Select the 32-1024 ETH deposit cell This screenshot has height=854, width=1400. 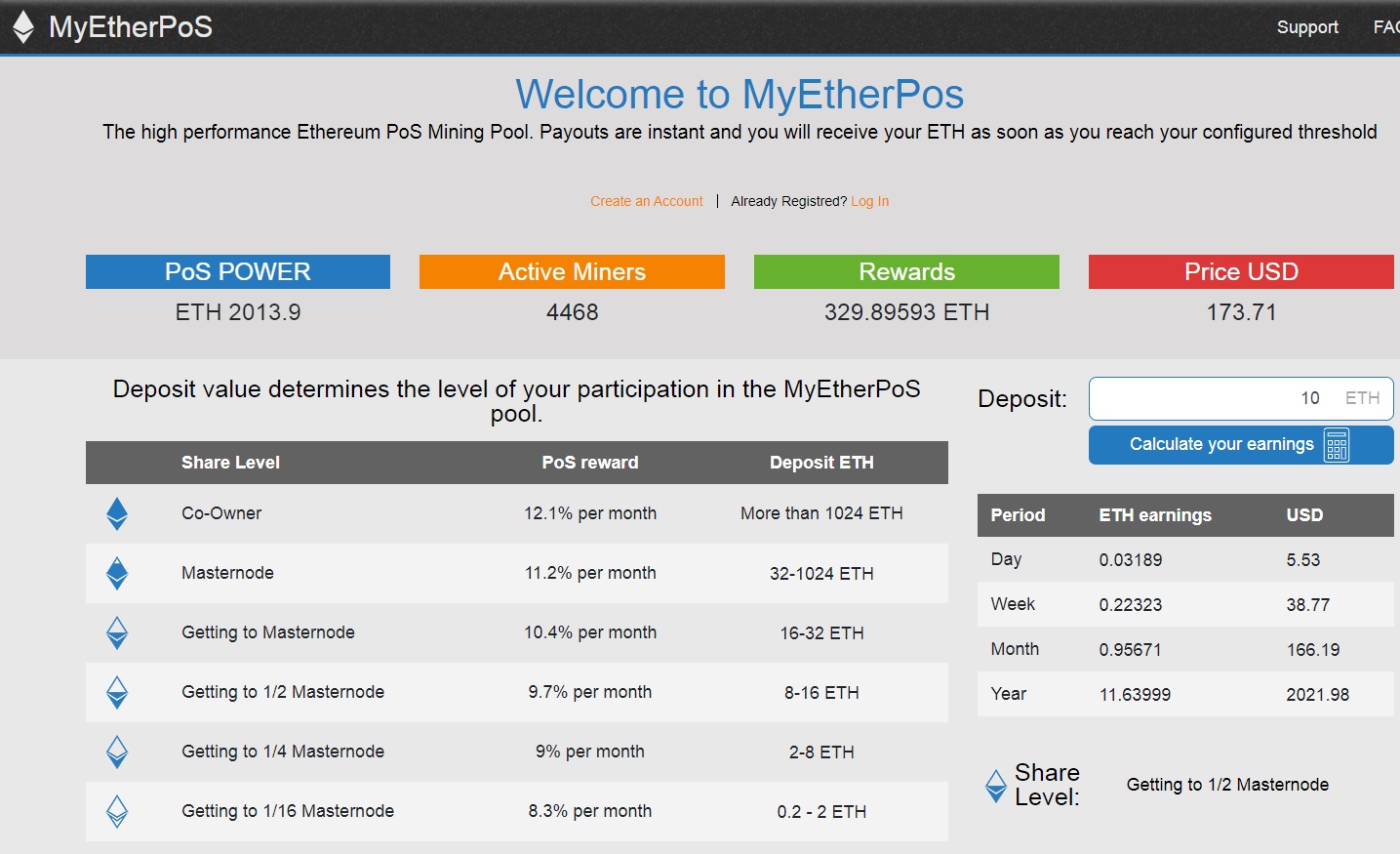point(821,574)
